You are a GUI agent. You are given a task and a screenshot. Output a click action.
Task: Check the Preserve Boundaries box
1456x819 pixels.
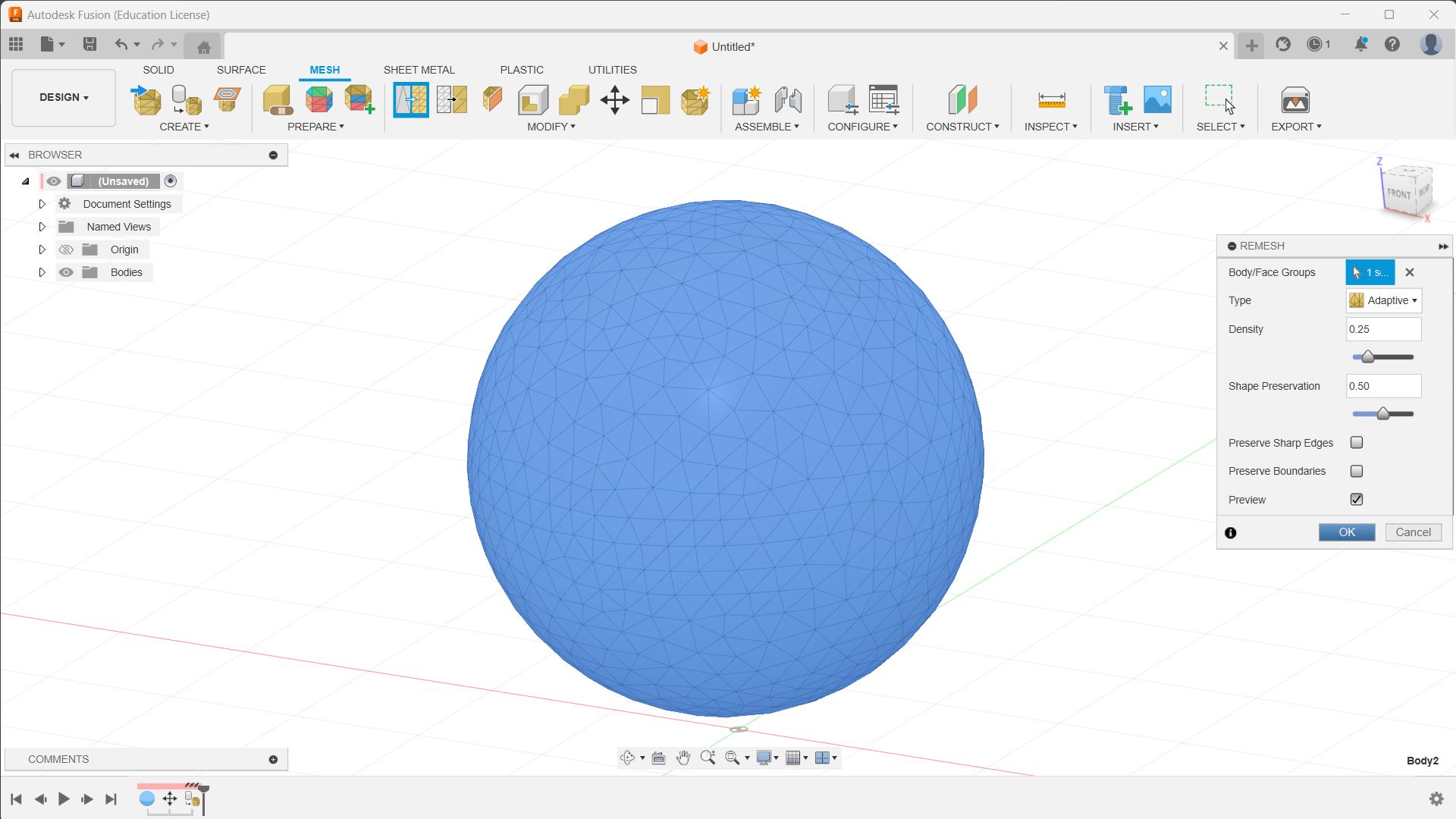(1357, 471)
